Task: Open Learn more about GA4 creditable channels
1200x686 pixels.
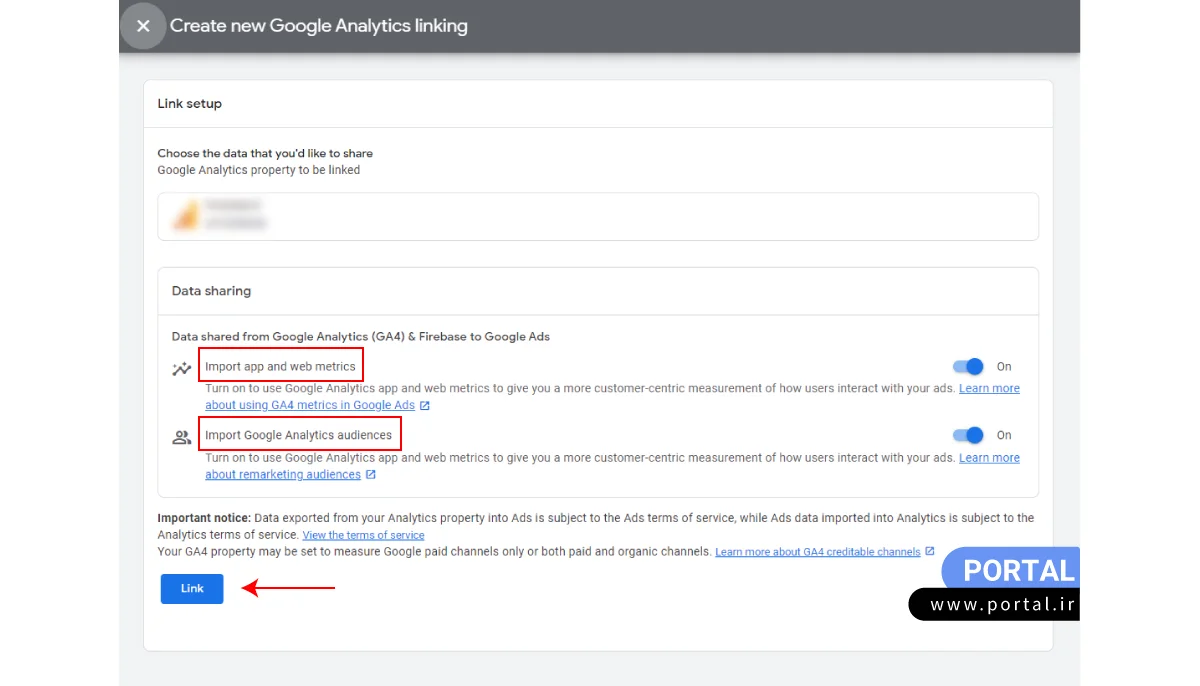Action: click(x=817, y=552)
